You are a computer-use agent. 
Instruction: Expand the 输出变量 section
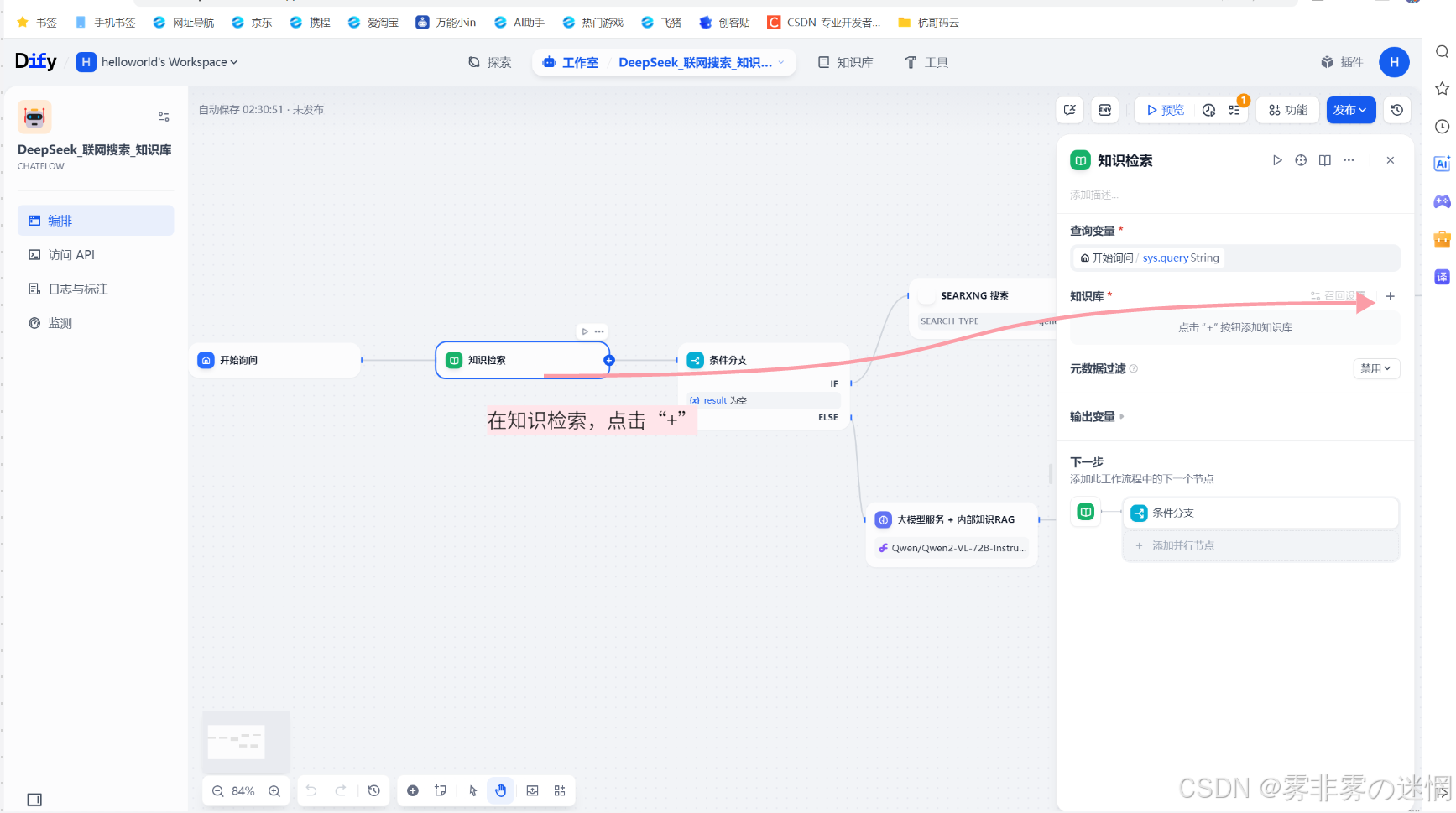pos(1097,416)
